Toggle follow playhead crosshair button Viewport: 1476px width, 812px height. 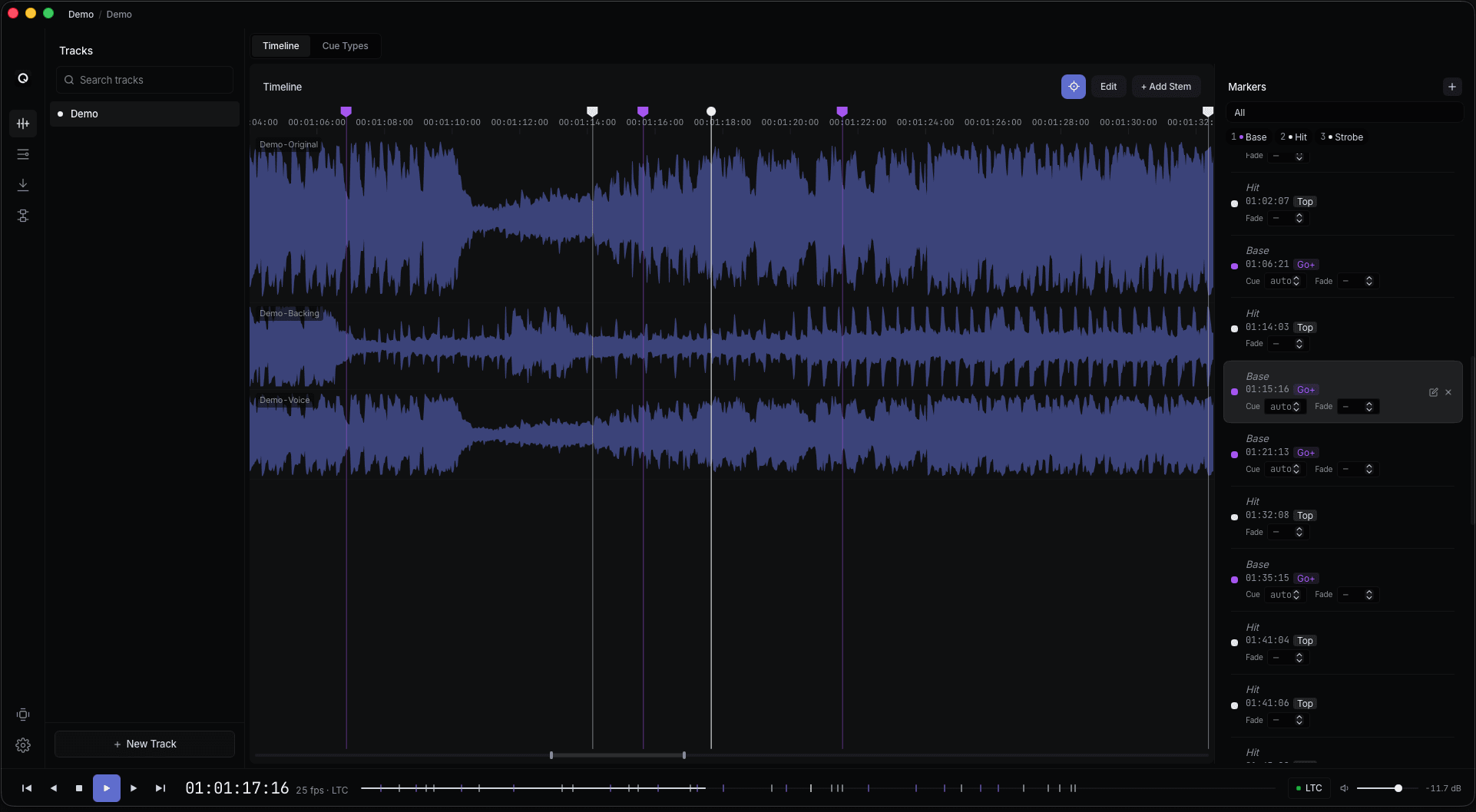[1074, 87]
